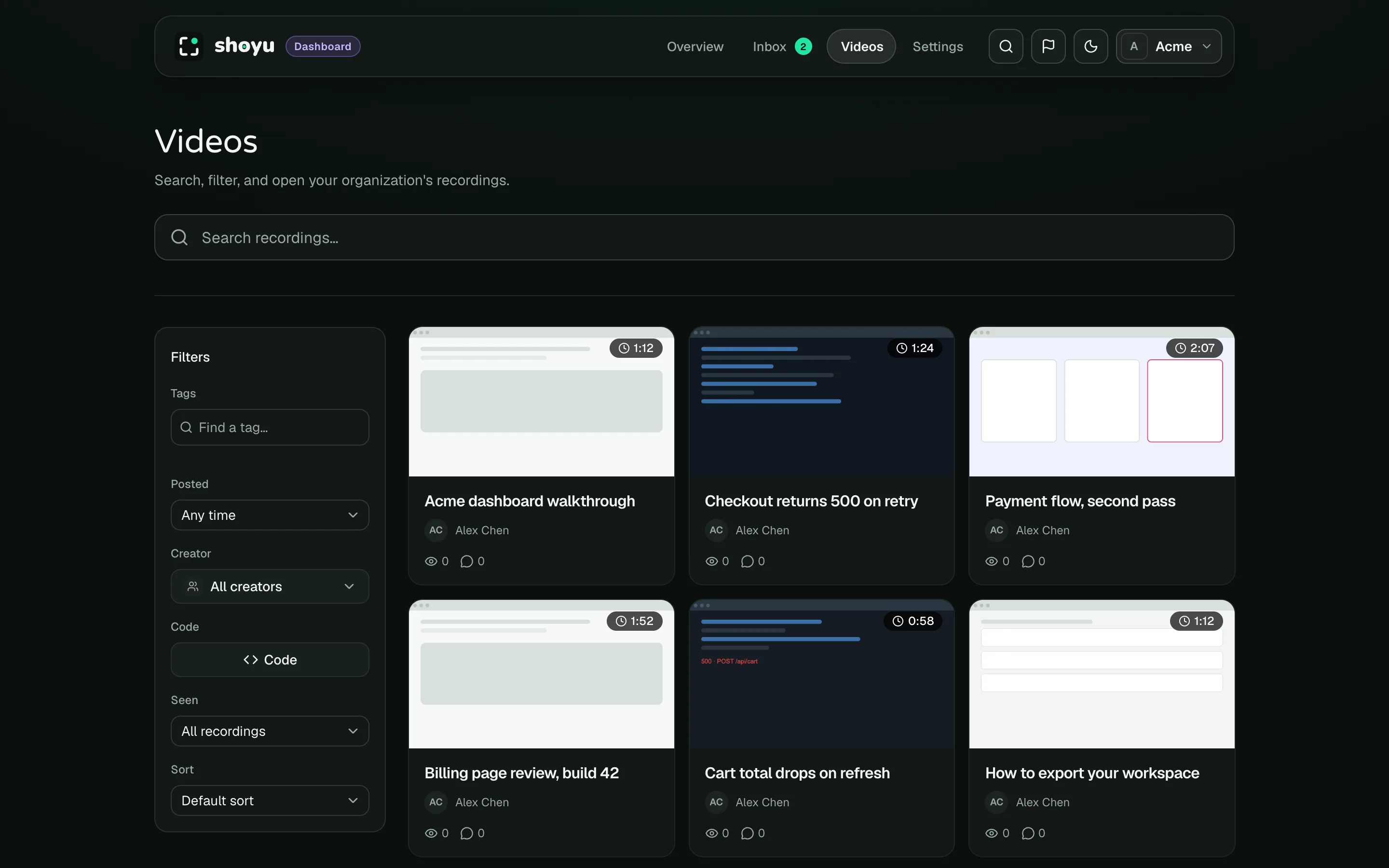Select the Videos tab
This screenshot has height=868, width=1389.
click(x=861, y=46)
